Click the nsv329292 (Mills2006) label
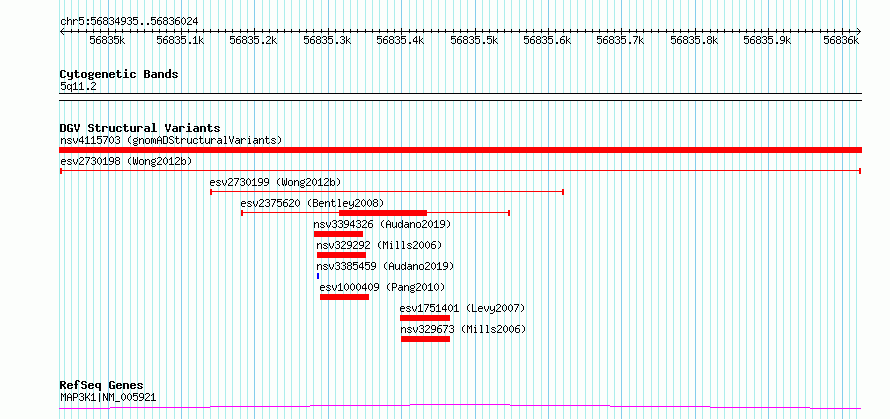This screenshot has height=419, width=890. pos(379,245)
